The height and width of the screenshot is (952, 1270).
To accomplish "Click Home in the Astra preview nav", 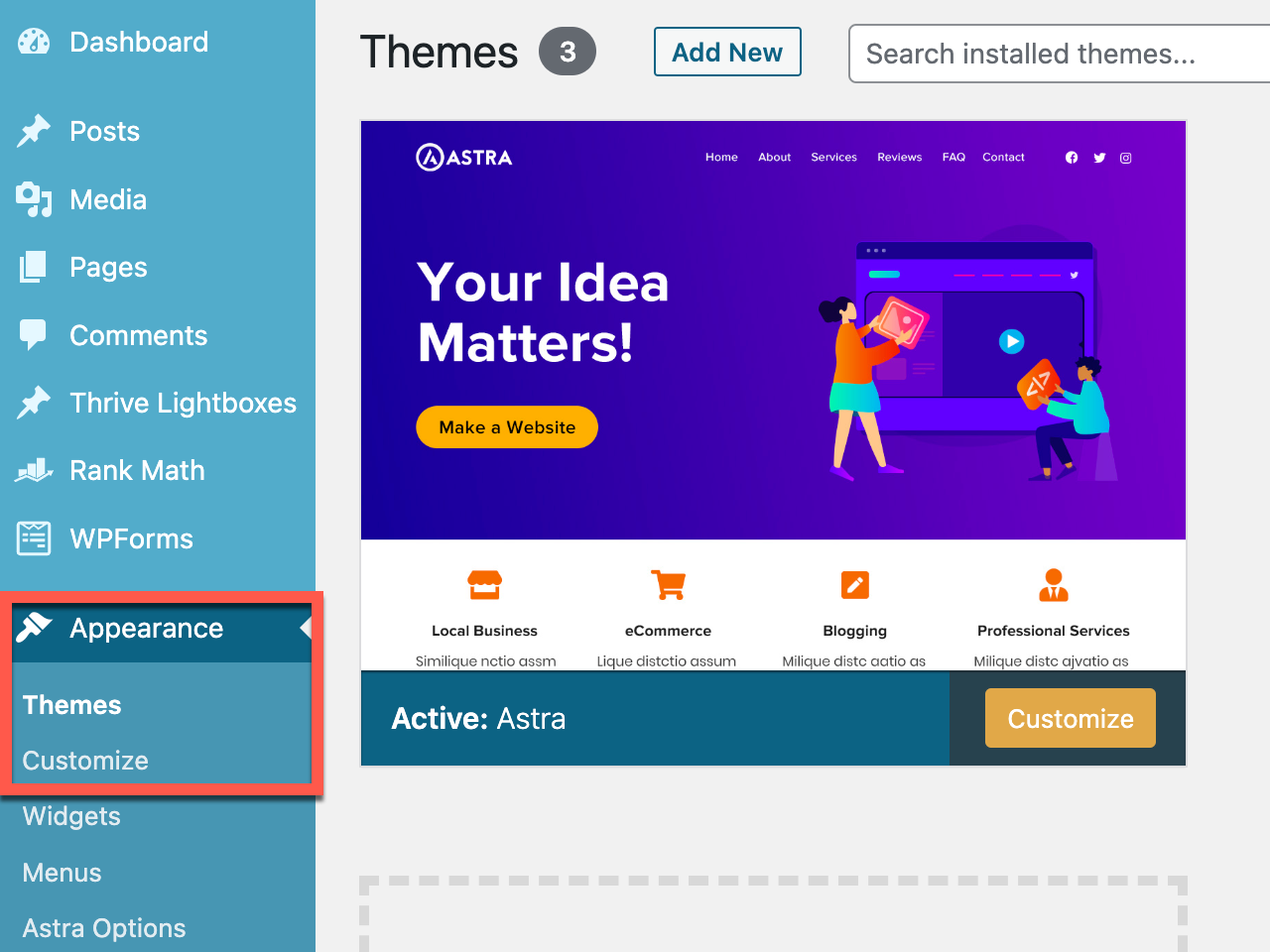I will pyautogui.click(x=721, y=157).
